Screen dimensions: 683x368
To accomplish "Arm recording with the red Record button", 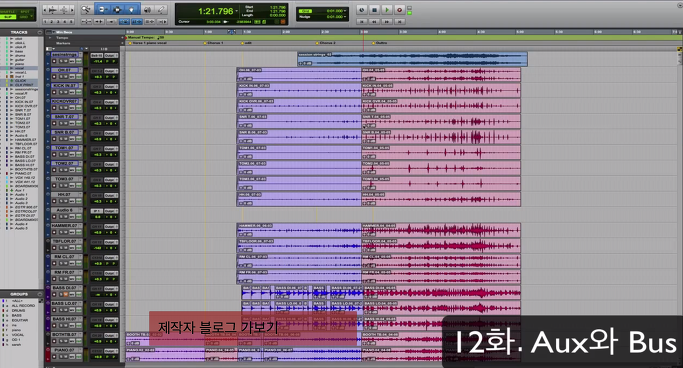I will point(399,10).
